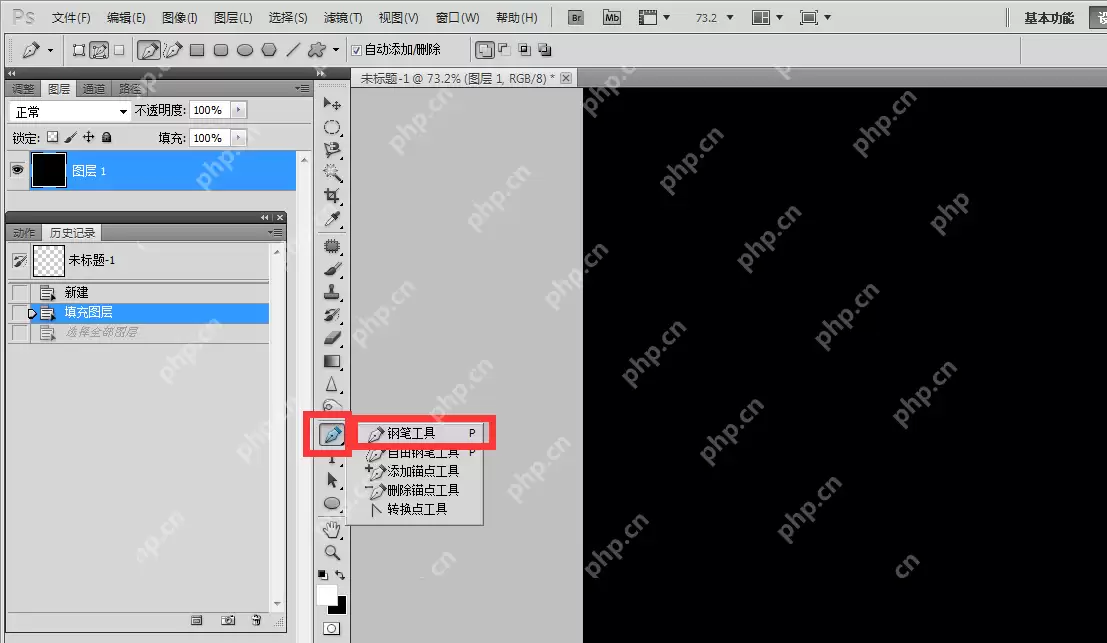Toggle the lock all (padlock) icon
The image size is (1107, 643).
pyautogui.click(x=107, y=137)
